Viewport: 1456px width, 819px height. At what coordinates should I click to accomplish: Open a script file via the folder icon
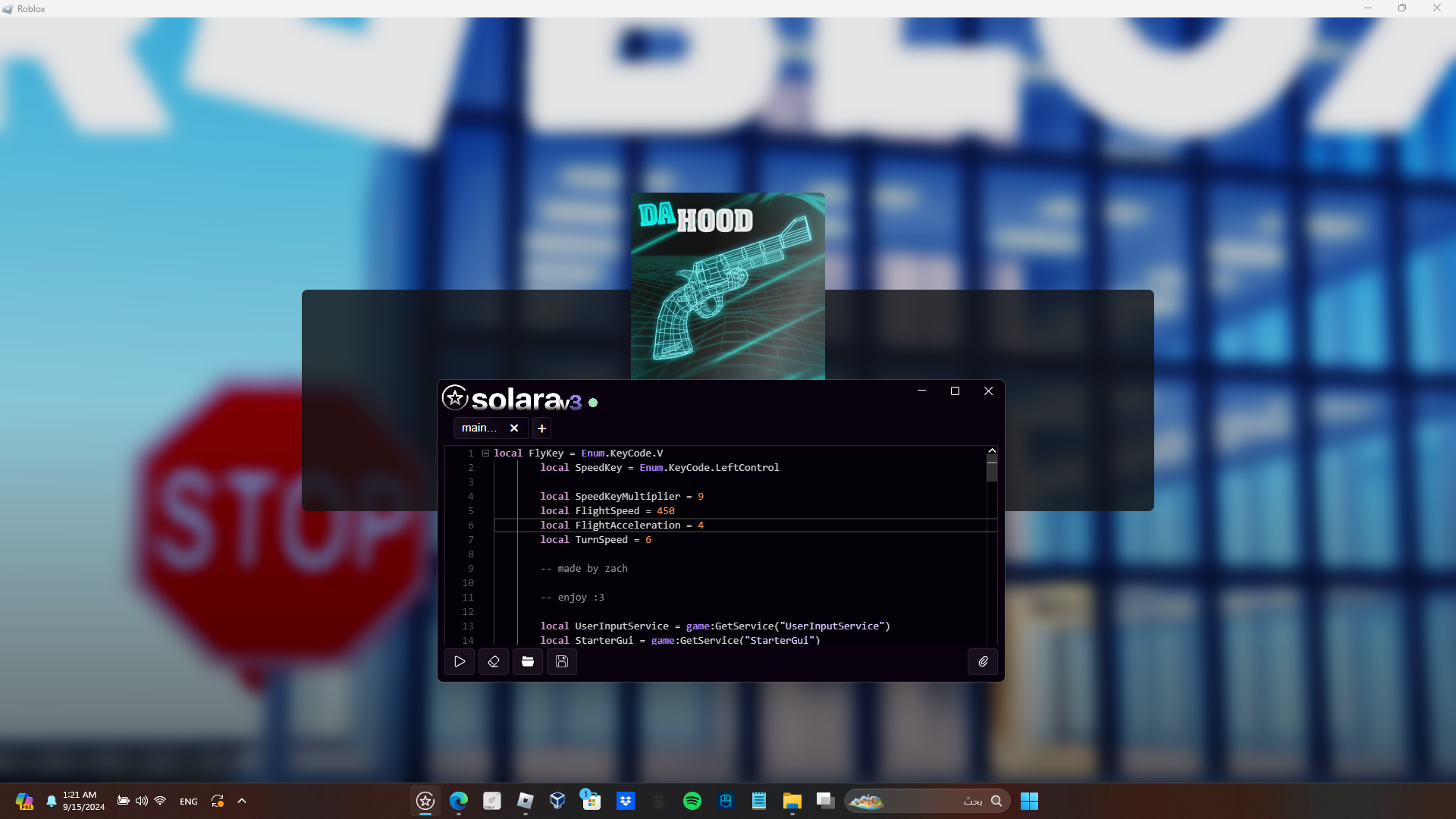(x=528, y=661)
